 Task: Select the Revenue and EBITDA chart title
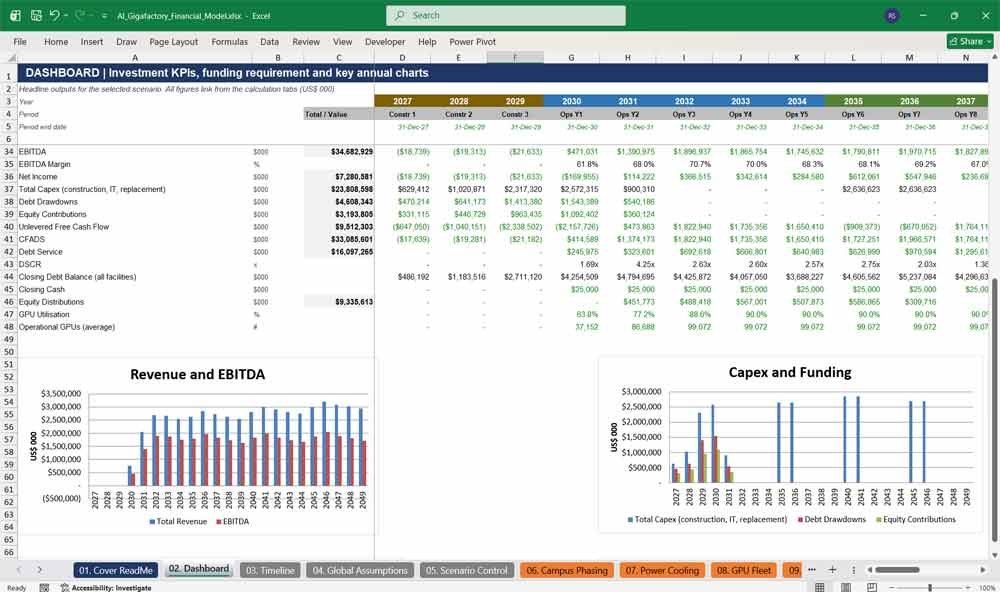click(x=197, y=374)
